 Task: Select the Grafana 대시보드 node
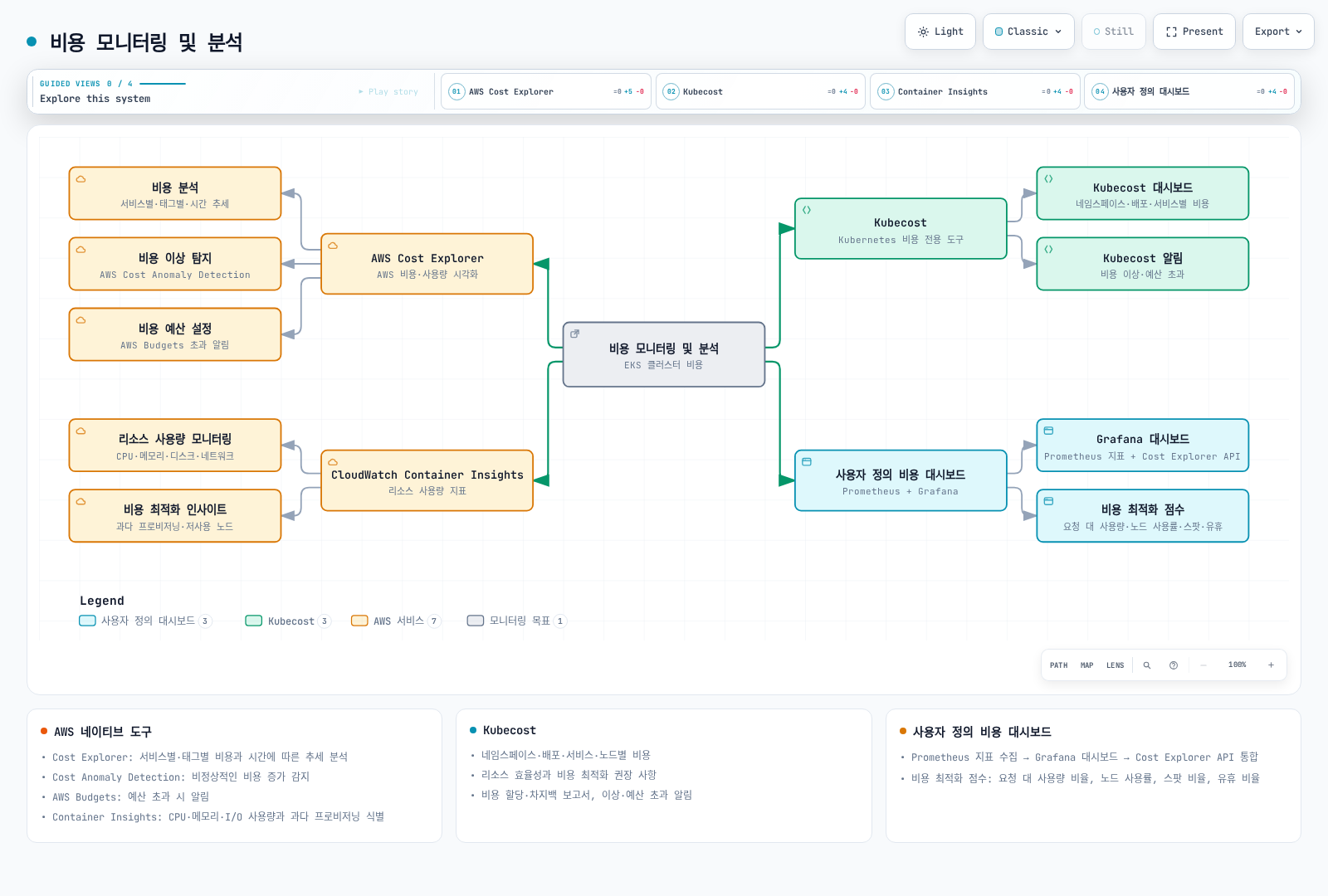1143,446
